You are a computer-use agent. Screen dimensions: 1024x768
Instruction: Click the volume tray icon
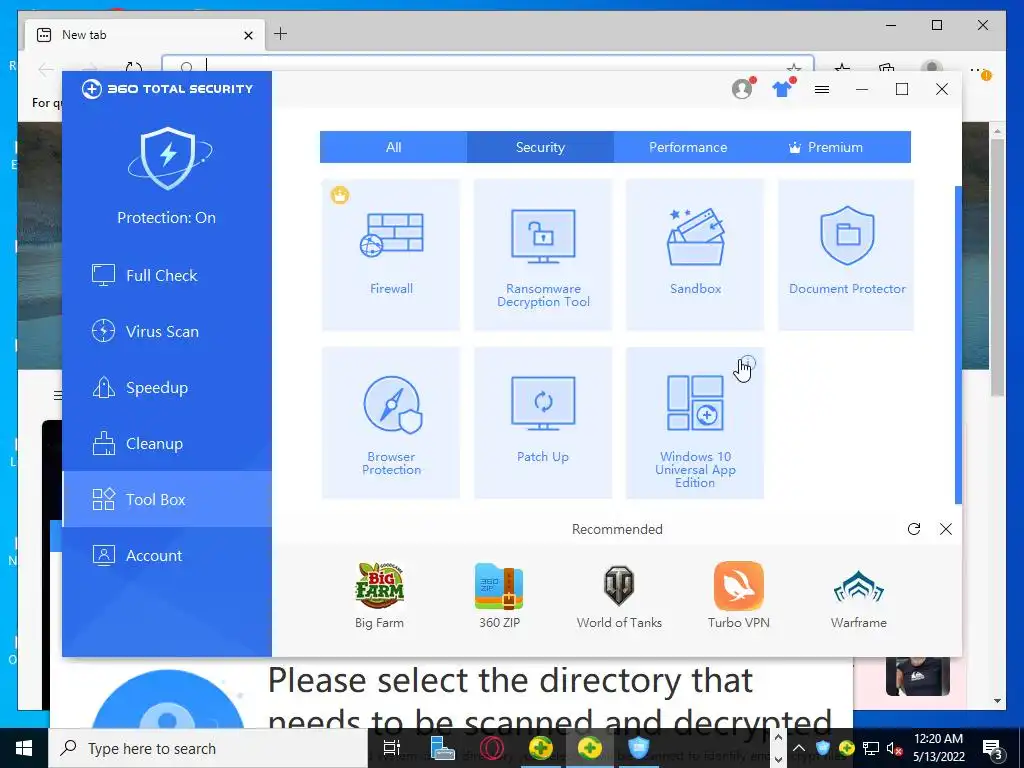(894, 748)
